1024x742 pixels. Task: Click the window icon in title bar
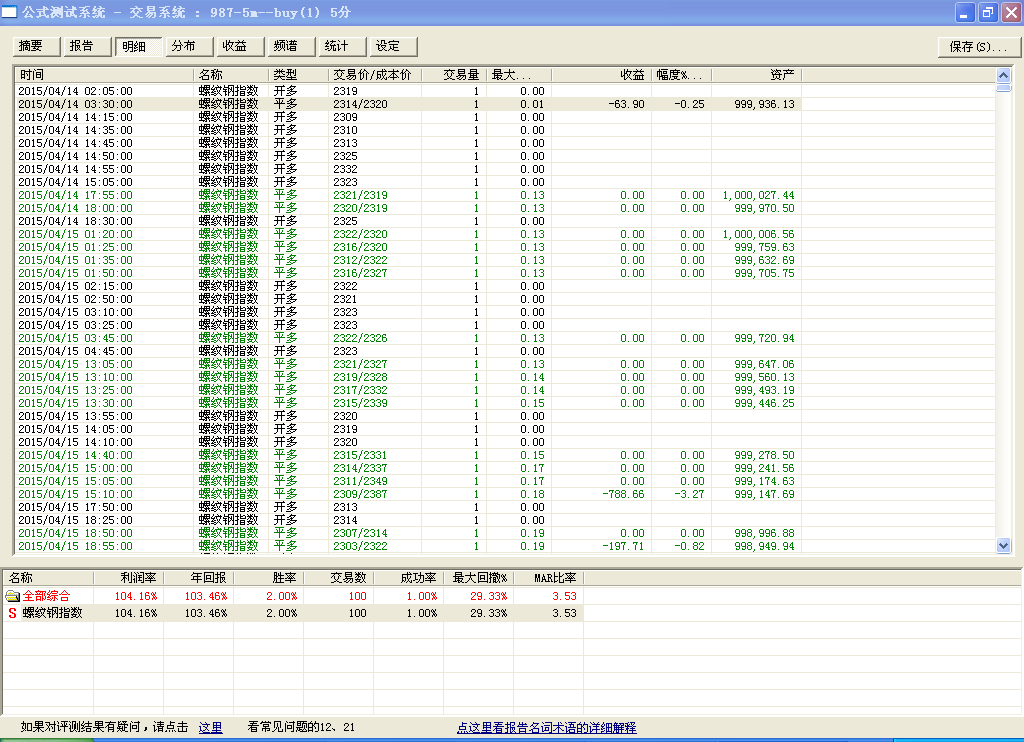9,12
